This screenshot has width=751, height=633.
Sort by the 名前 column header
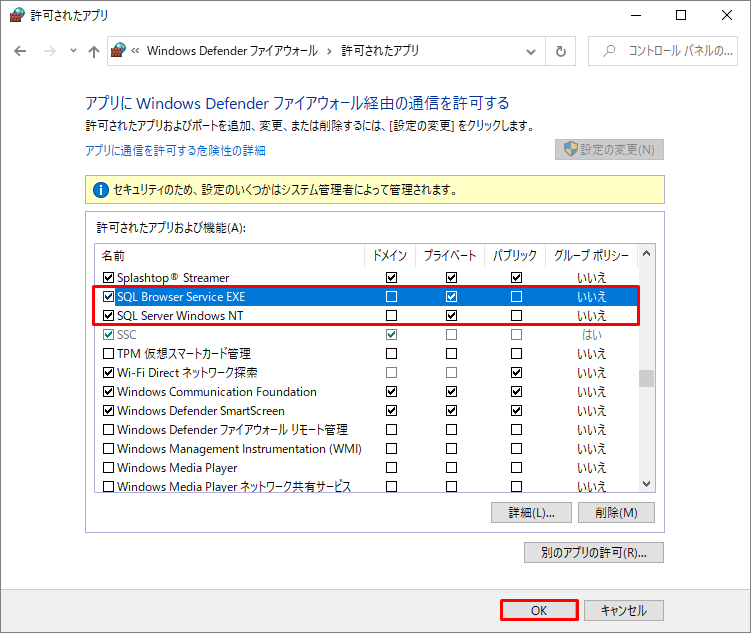[x=230, y=256]
